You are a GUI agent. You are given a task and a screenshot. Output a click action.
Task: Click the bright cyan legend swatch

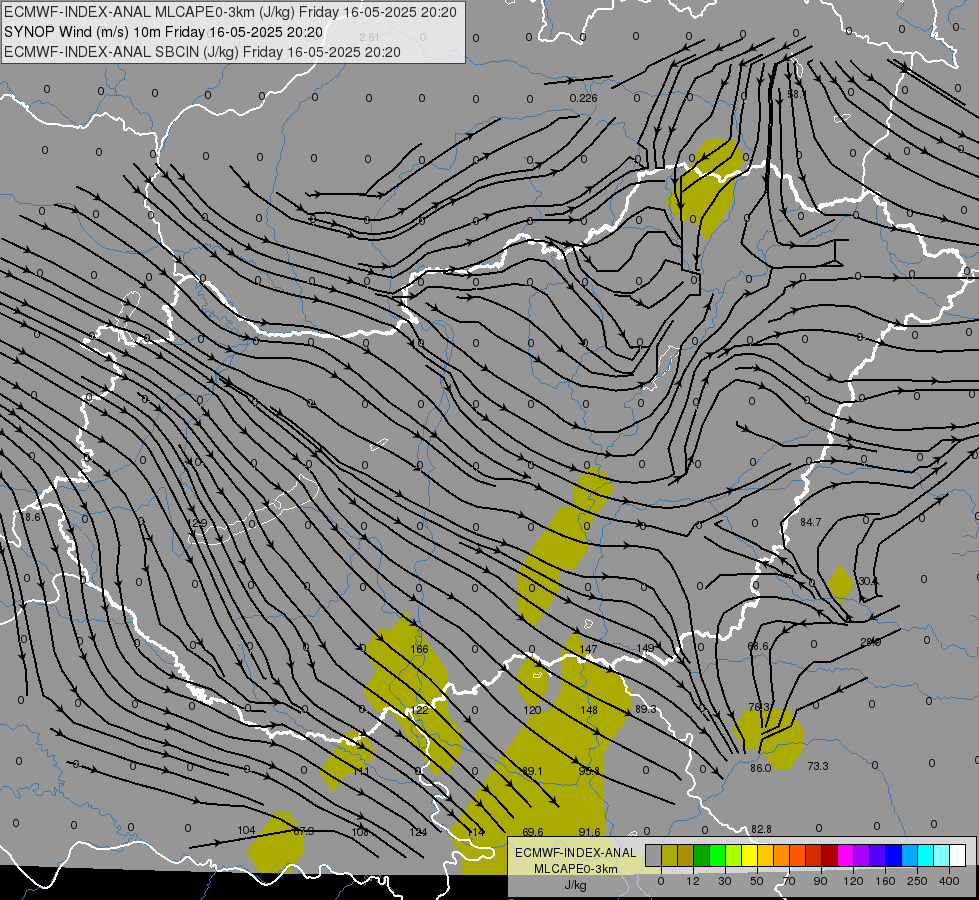925,855
